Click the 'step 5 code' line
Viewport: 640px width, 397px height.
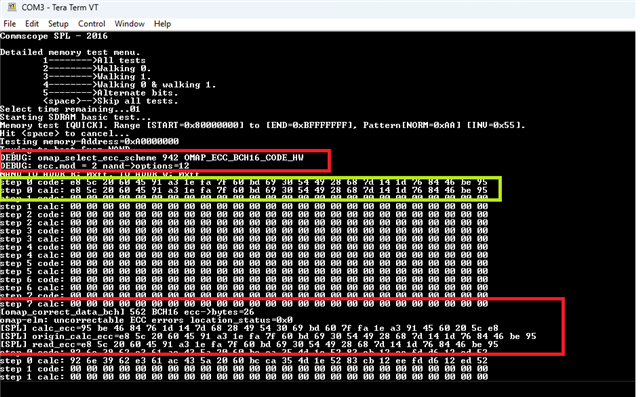[x=244, y=264]
